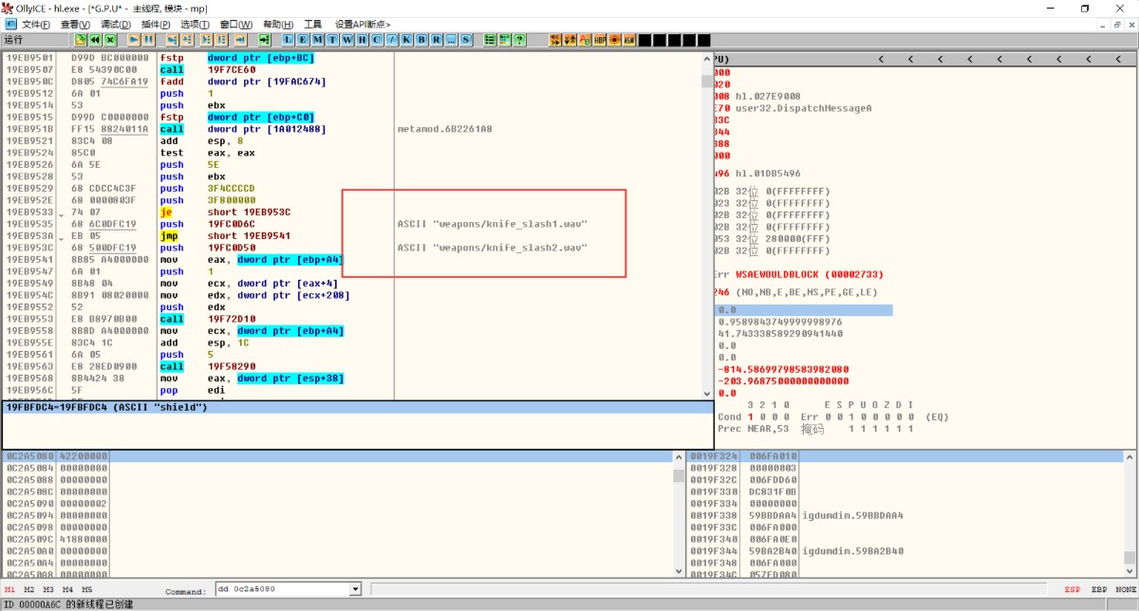
Task: Click the HBP hardware breakpoint icon
Action: point(600,40)
